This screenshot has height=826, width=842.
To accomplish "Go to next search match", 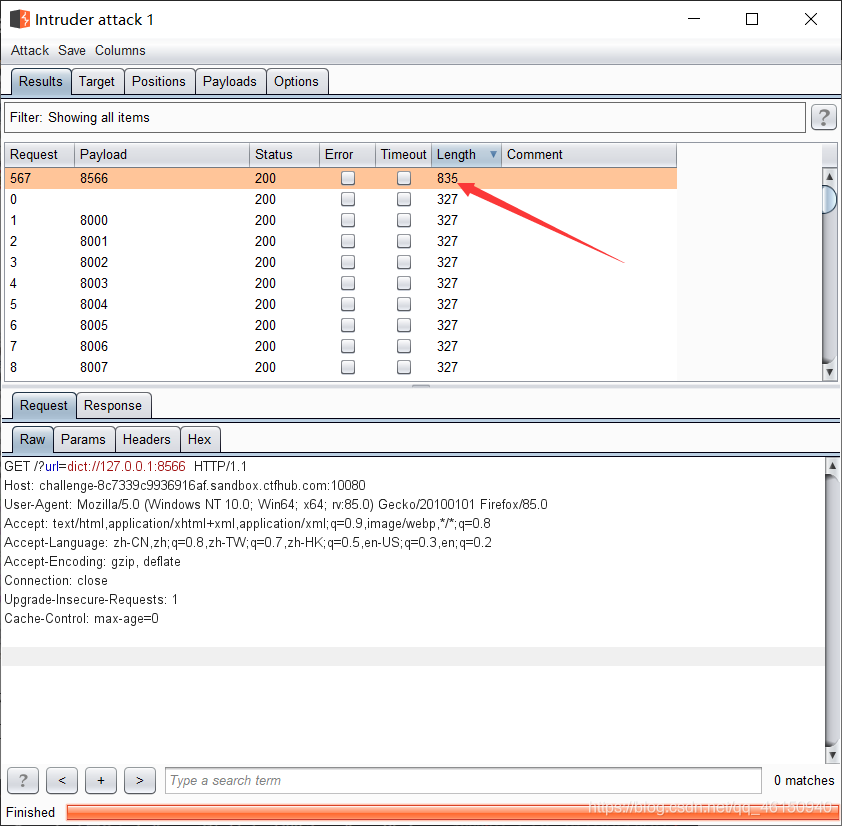I will [x=140, y=780].
